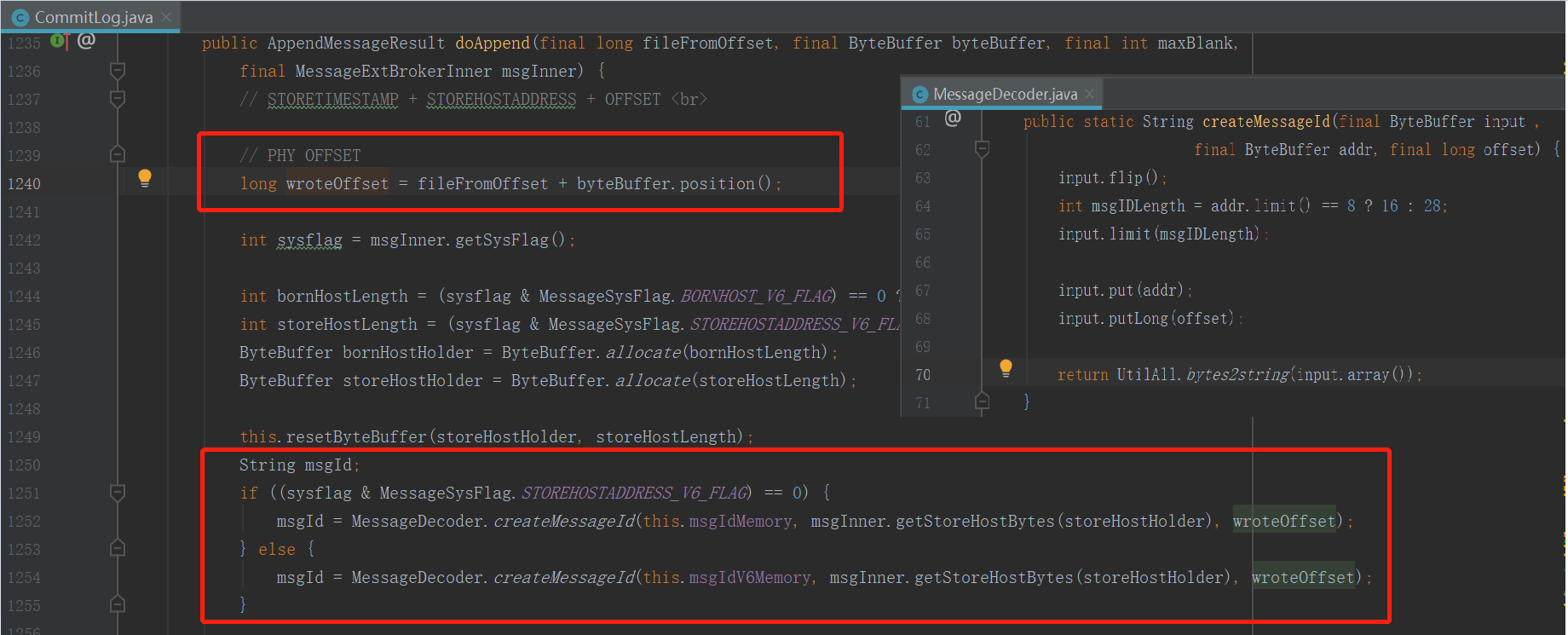
Task: Click input.limit(msgIDLength) on line 65
Action: pyautogui.click(x=1159, y=234)
